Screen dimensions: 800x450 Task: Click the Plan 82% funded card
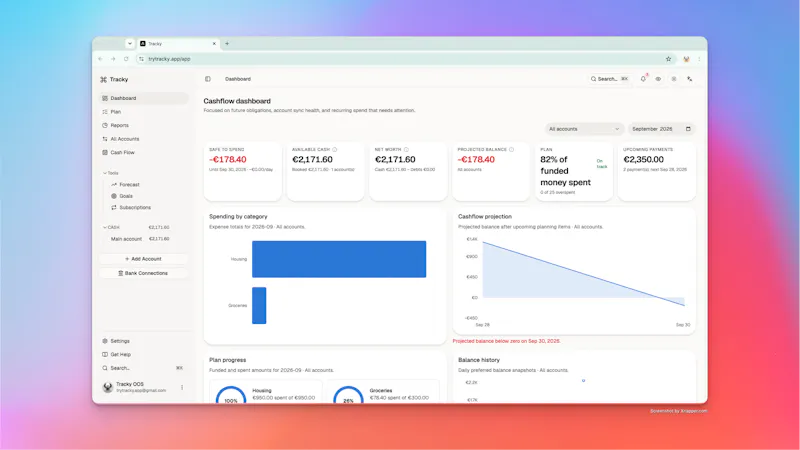coord(573,171)
